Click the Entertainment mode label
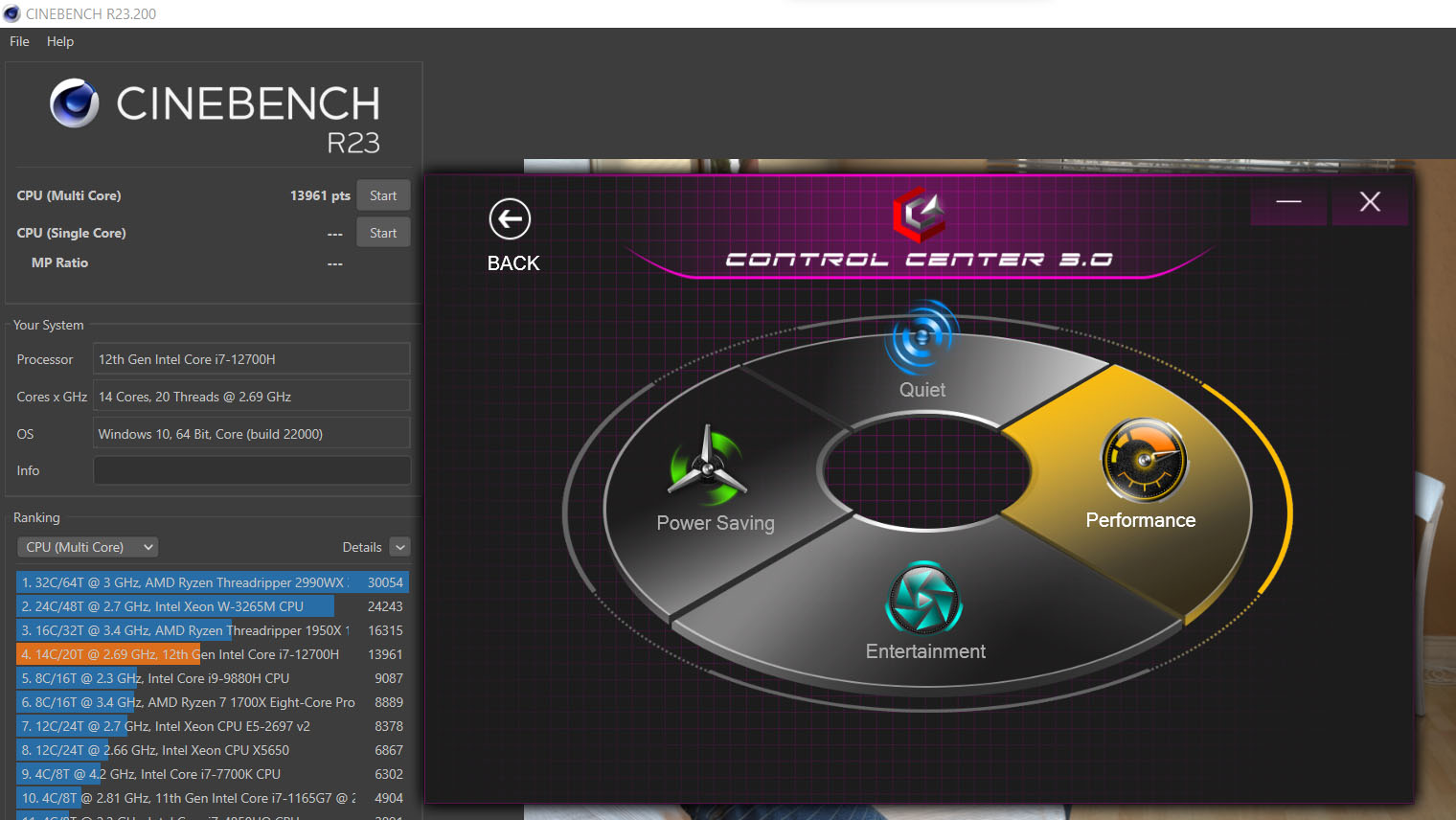This screenshot has height=820, width=1456. (925, 651)
